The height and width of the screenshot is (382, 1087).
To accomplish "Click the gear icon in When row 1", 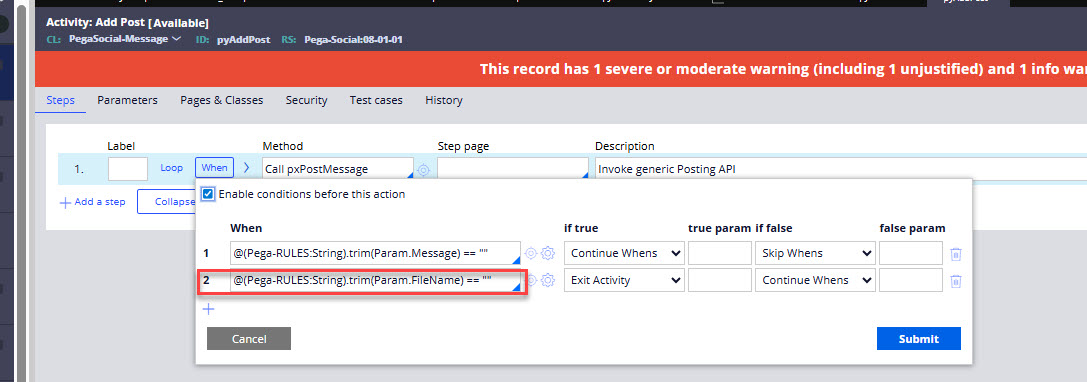I will tap(548, 253).
